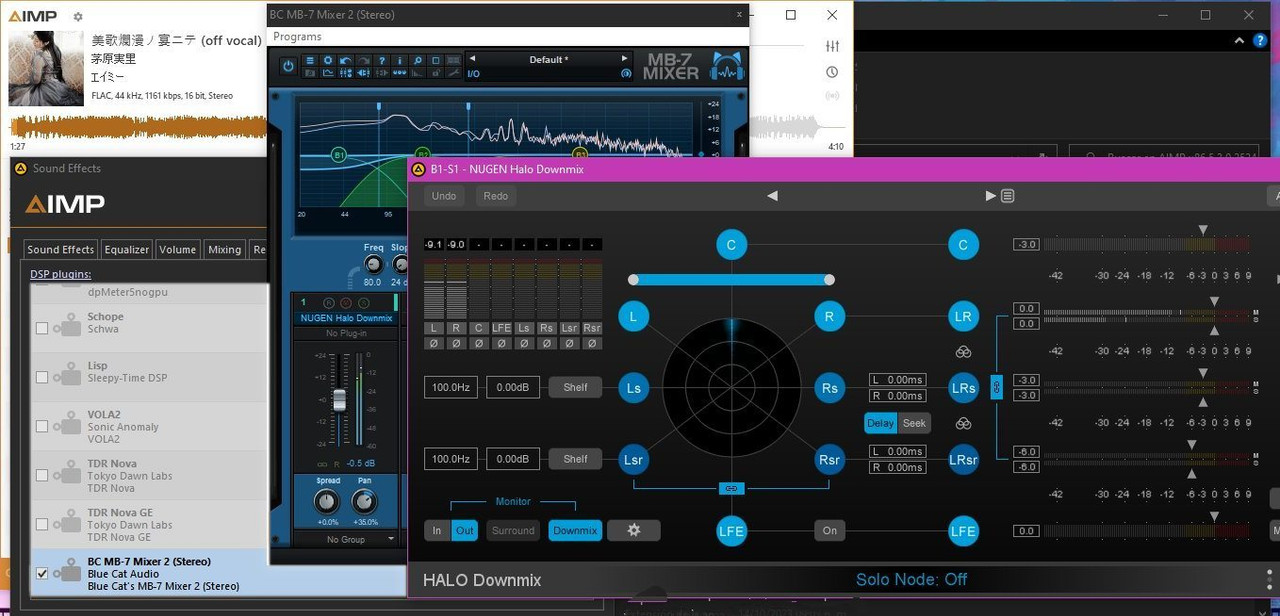Click the MB-7 Mixer info icon
Screen dimensions: 1280x616
coord(400,61)
